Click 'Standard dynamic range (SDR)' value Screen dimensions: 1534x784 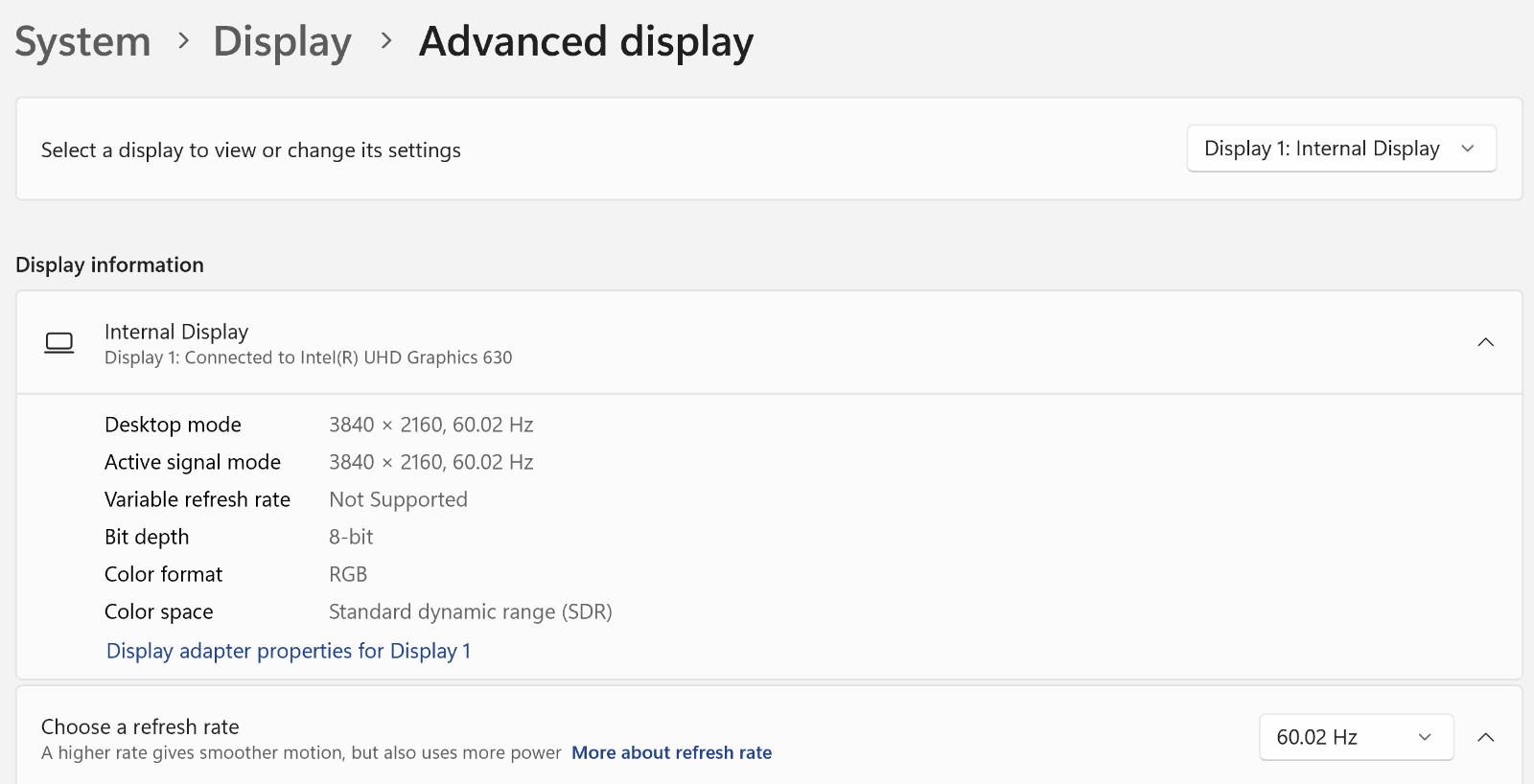click(x=471, y=611)
